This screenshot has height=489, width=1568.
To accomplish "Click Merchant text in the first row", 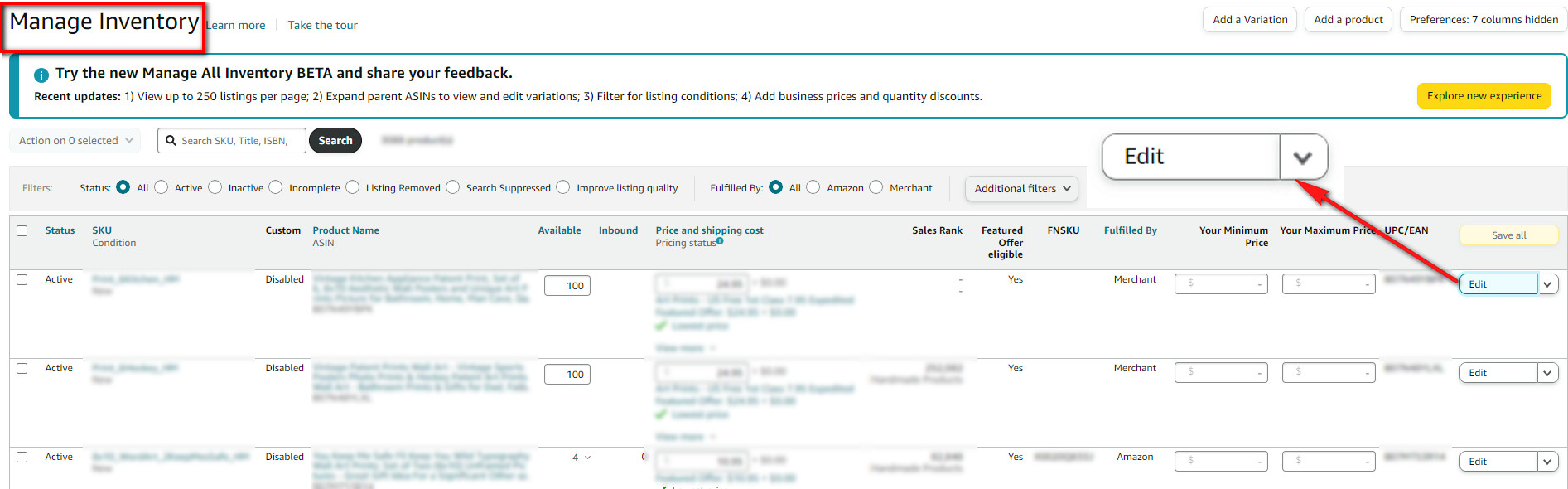I will pos(1135,279).
